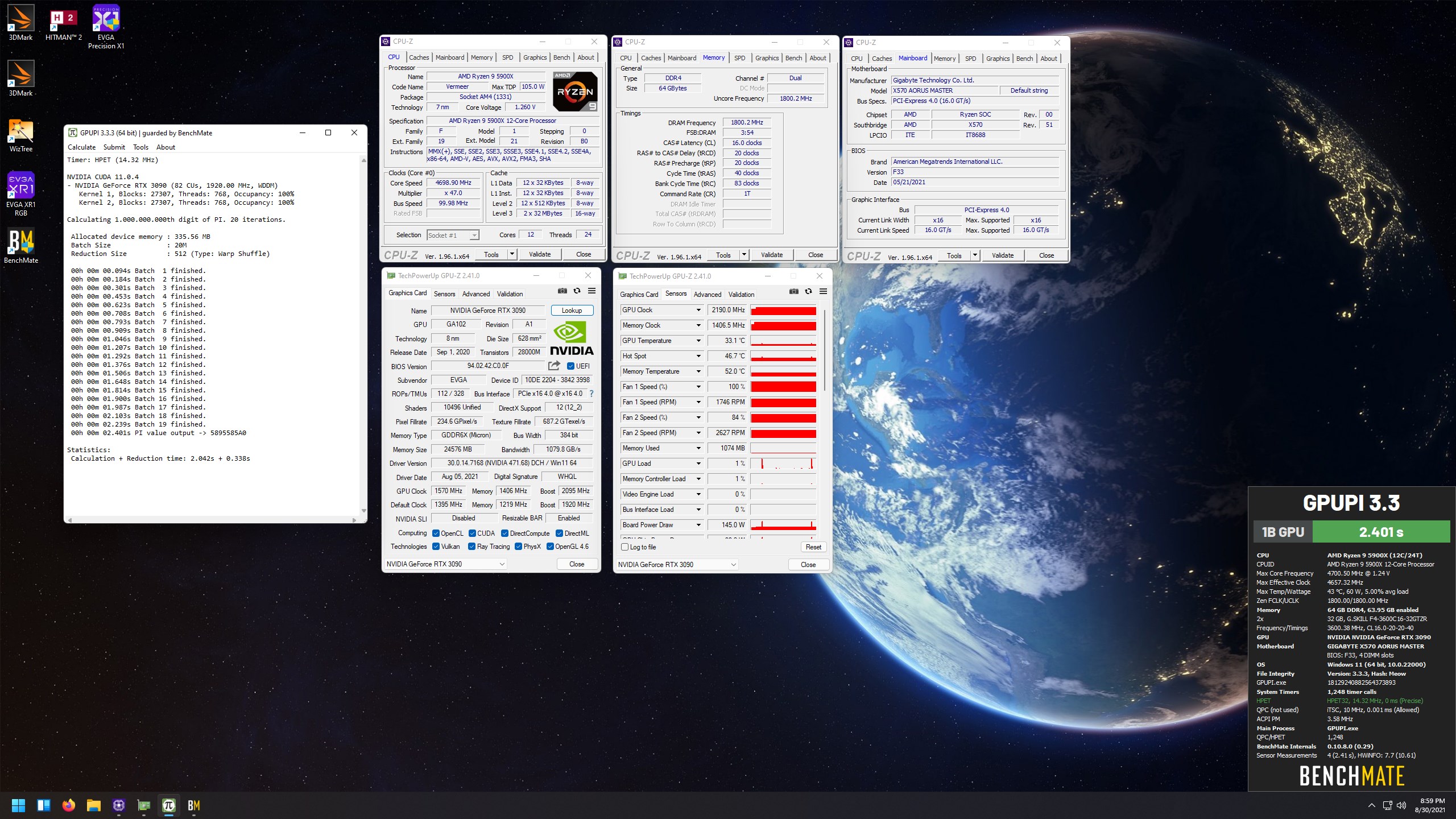Expand the Board Power Draw sensor dropdown
The height and width of the screenshot is (819, 1456).
(698, 525)
